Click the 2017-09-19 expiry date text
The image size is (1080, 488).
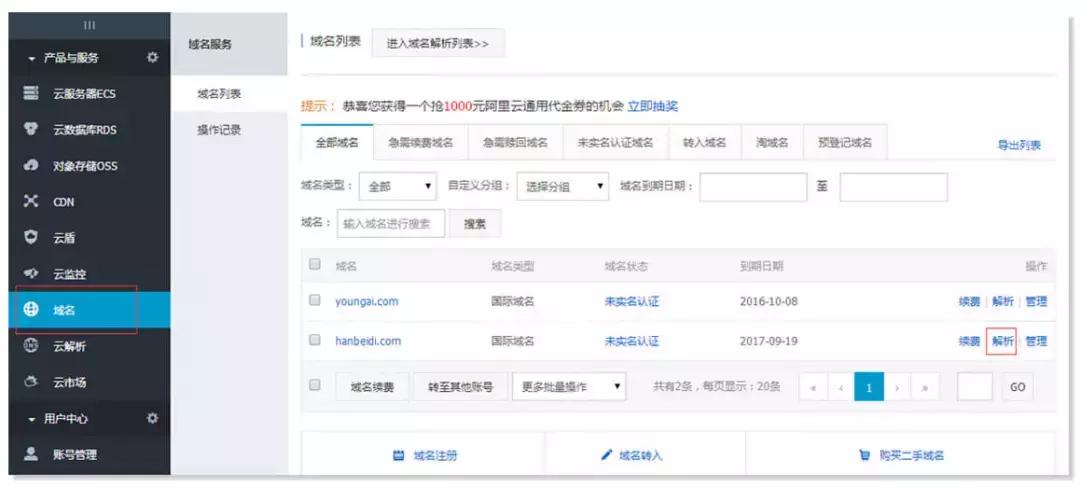[769, 341]
